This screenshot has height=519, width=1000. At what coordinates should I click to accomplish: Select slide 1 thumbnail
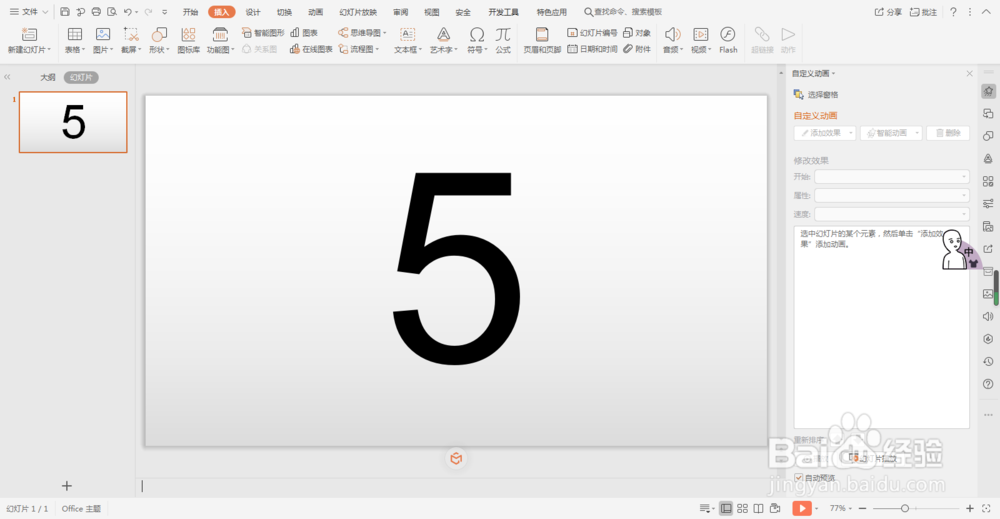coord(73,122)
